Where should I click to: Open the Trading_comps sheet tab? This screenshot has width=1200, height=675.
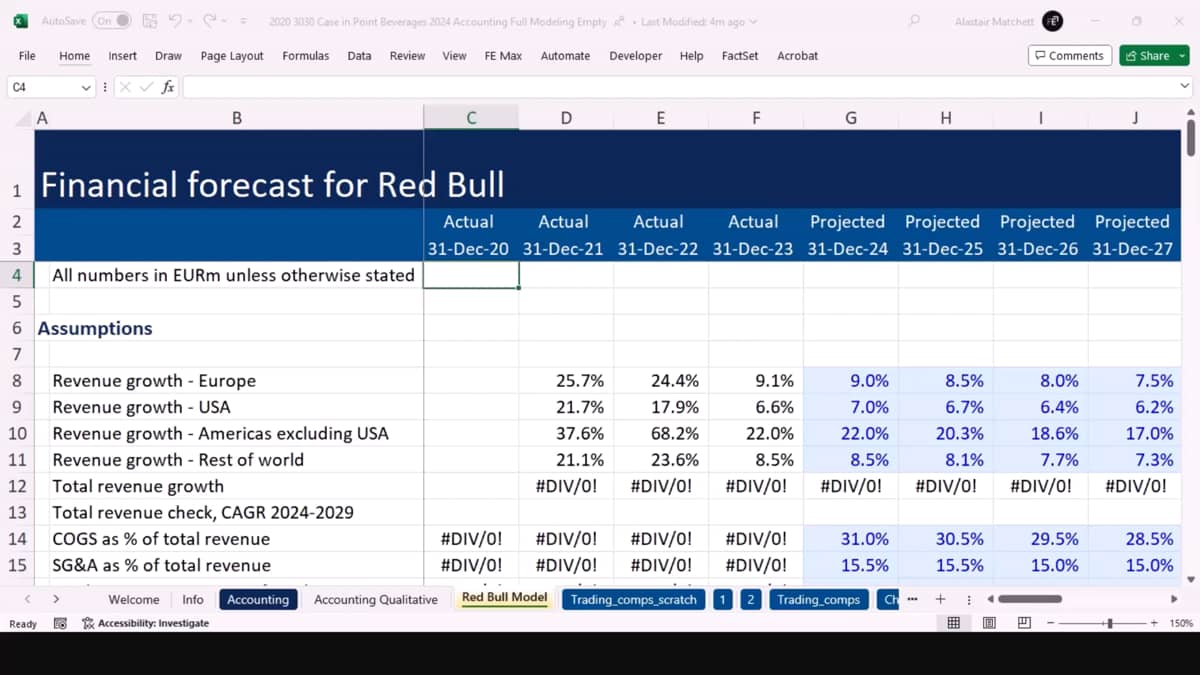(818, 599)
